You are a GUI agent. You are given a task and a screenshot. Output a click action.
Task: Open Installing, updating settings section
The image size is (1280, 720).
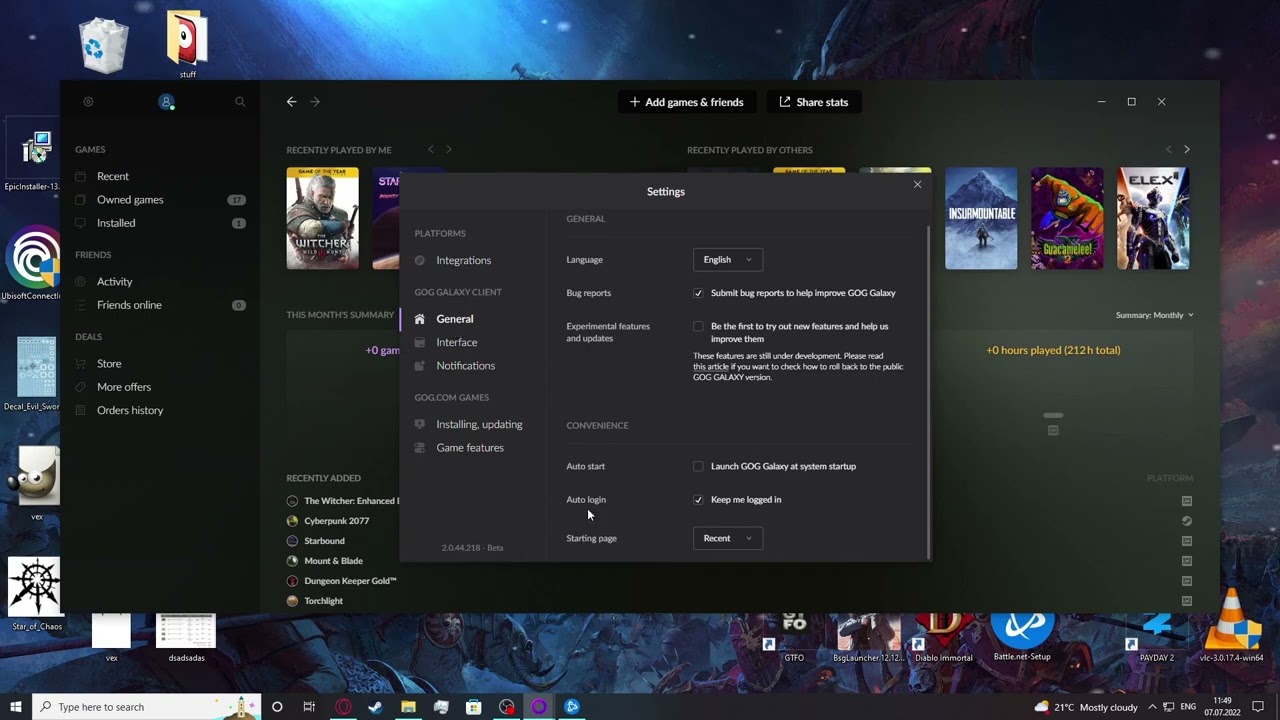(x=479, y=424)
